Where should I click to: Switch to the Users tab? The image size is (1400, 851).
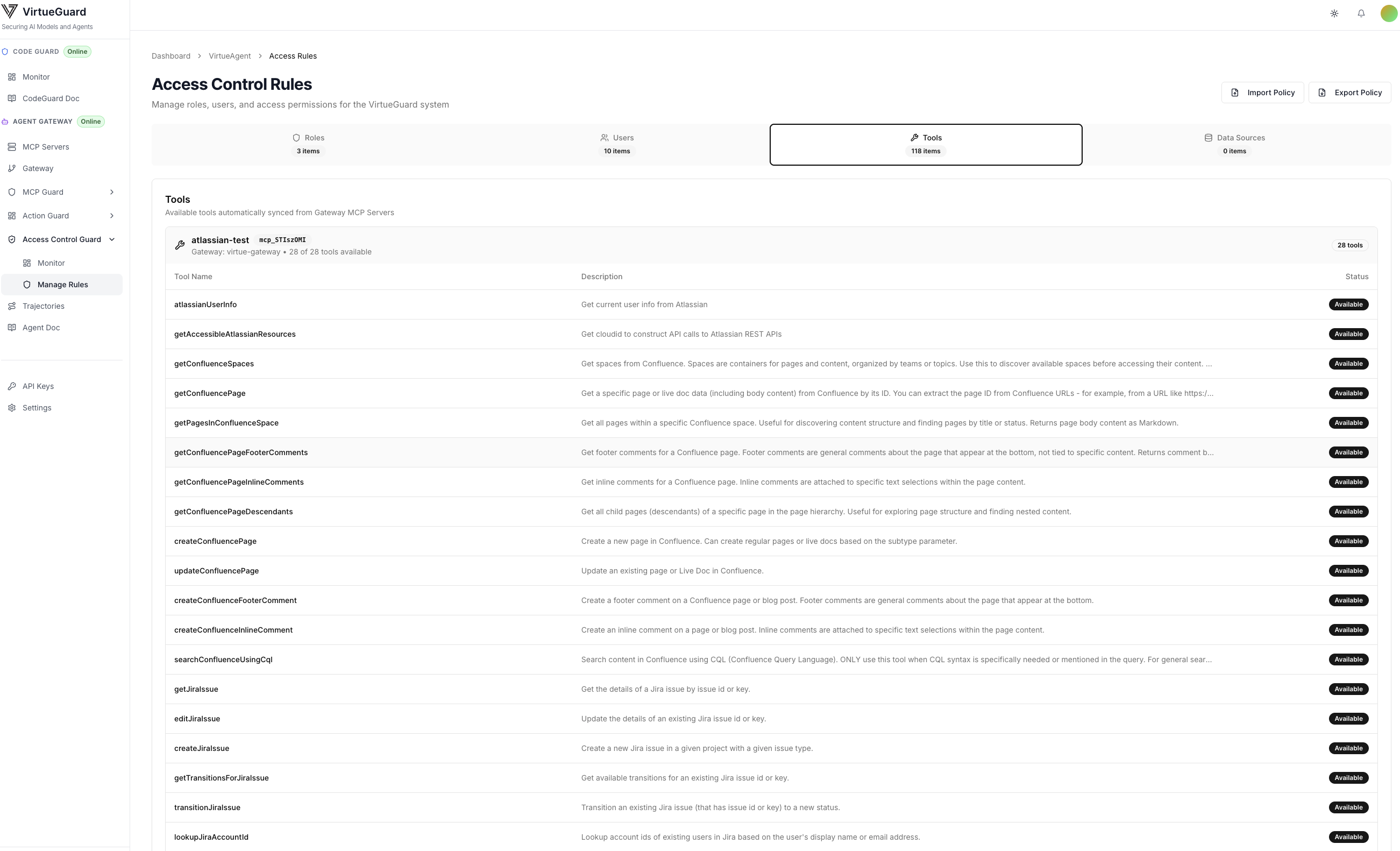[616, 144]
